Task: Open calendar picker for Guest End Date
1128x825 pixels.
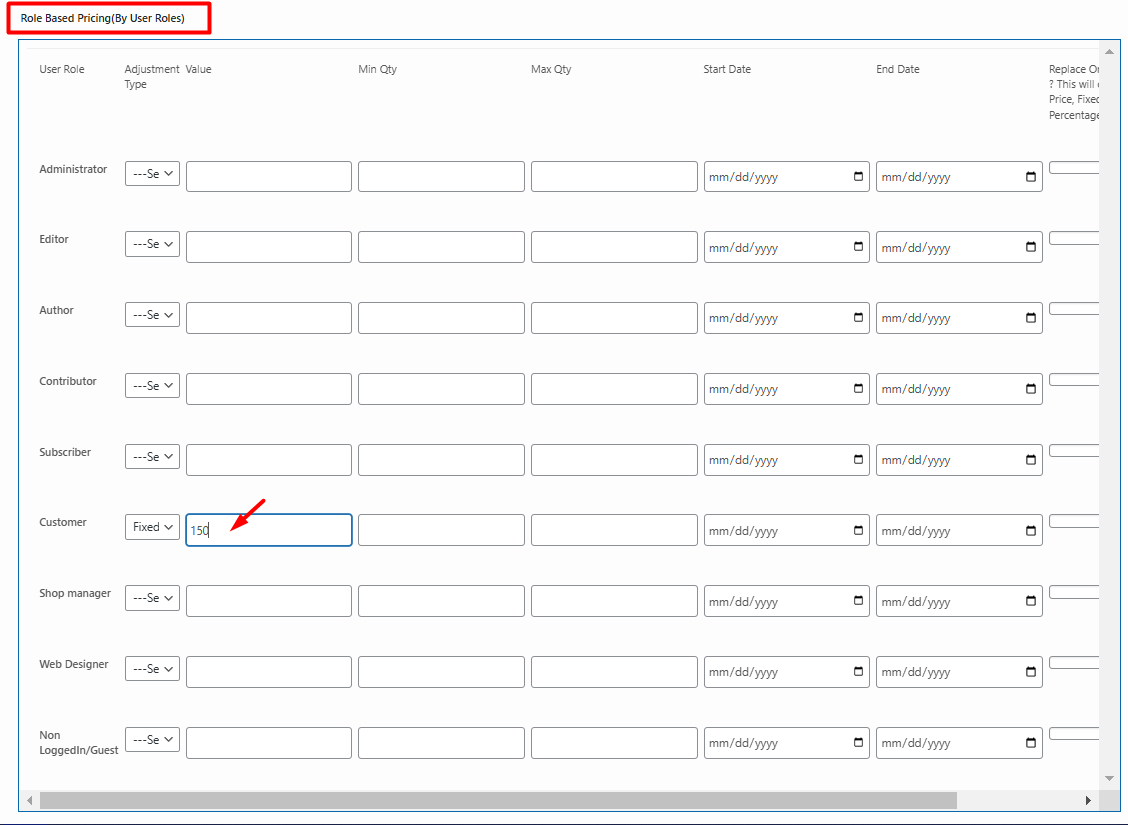Action: (x=1030, y=743)
